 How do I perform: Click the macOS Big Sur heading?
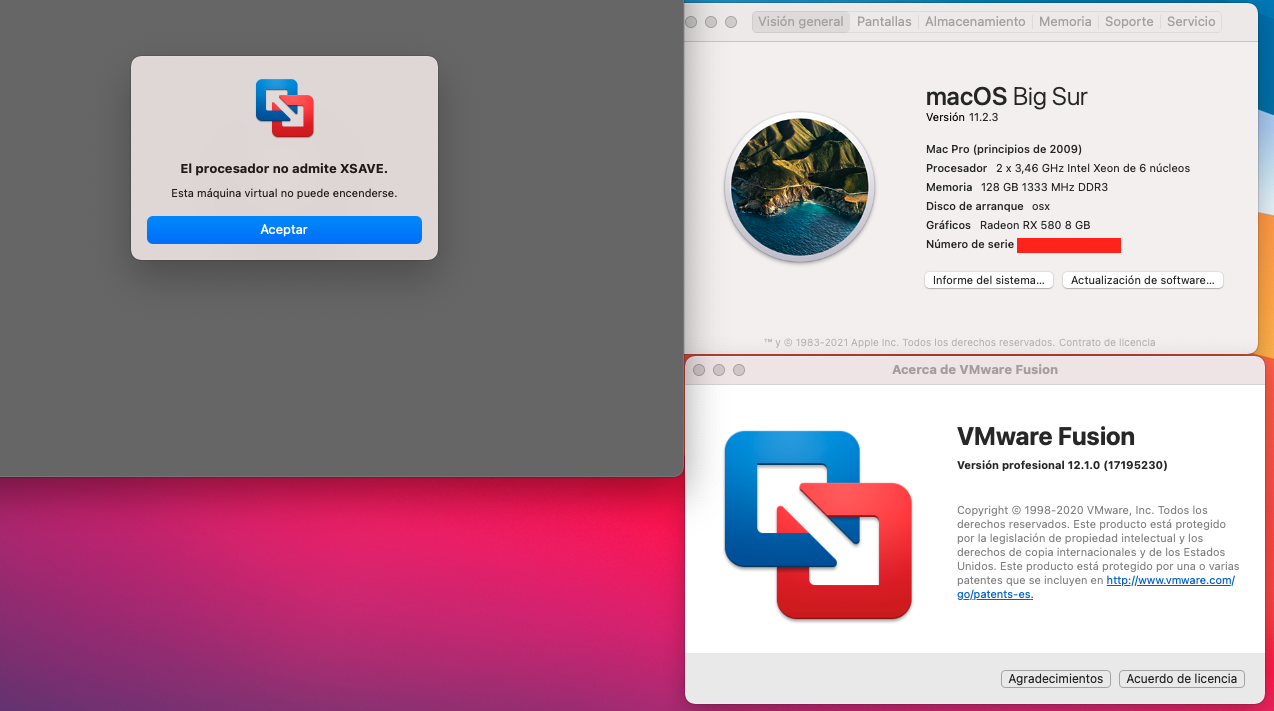pyautogui.click(x=1006, y=97)
